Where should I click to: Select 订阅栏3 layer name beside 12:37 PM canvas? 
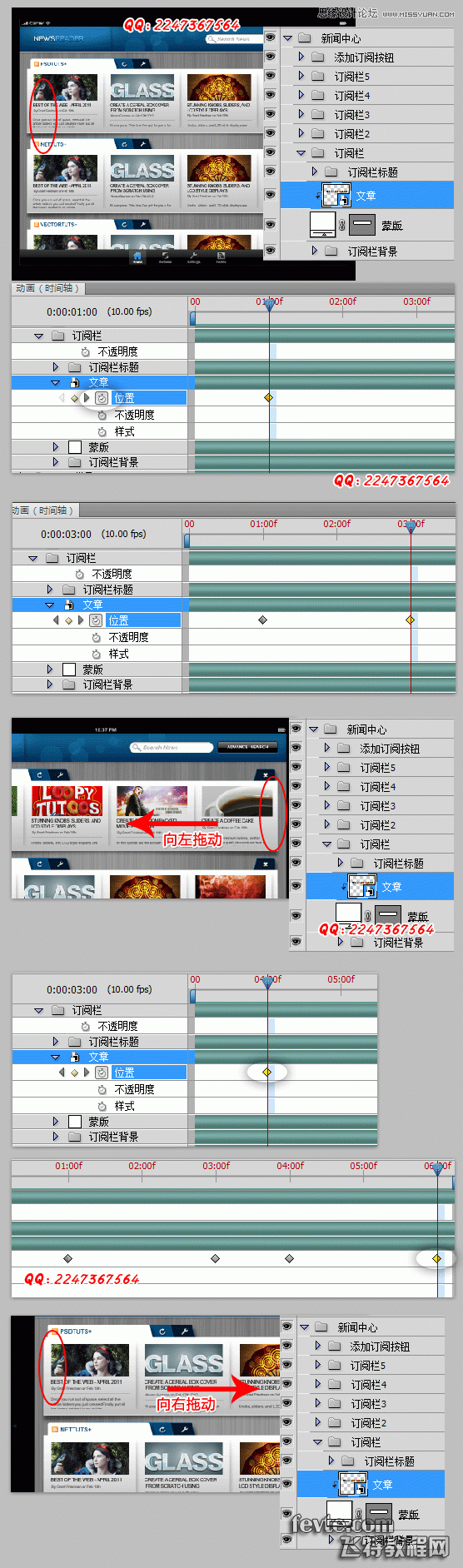(378, 806)
